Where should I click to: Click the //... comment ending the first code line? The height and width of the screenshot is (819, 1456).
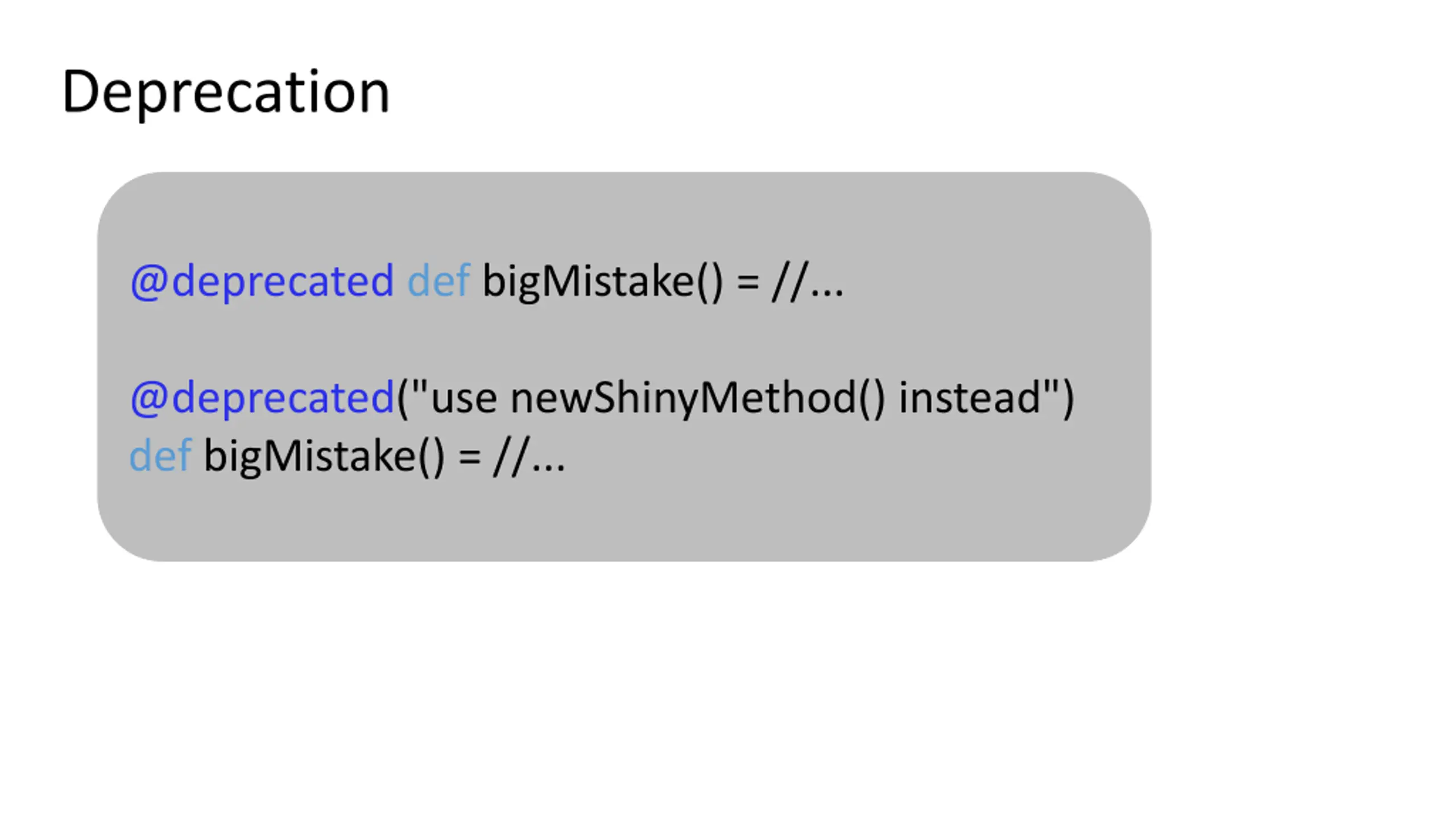(x=808, y=281)
